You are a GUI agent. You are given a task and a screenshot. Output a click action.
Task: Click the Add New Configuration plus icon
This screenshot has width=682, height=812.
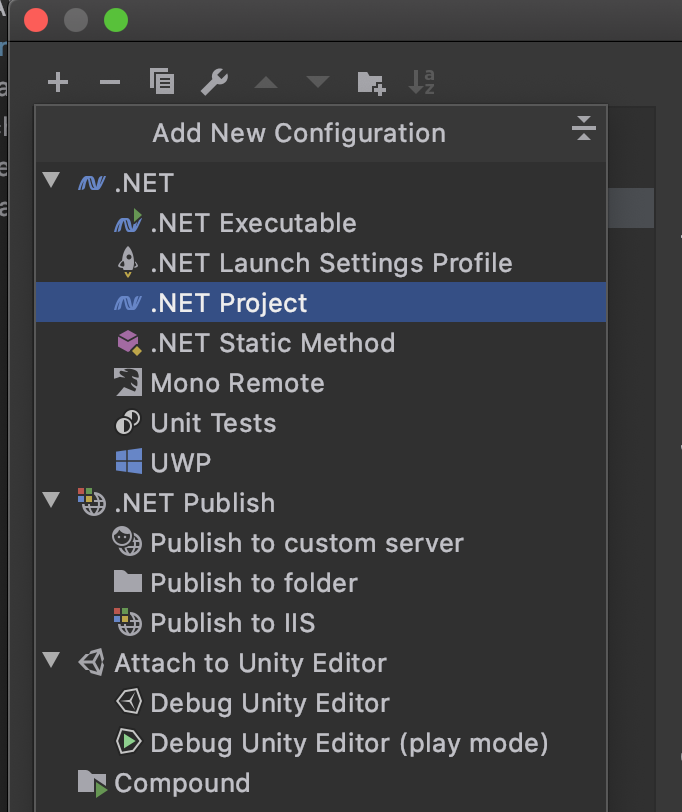57,82
